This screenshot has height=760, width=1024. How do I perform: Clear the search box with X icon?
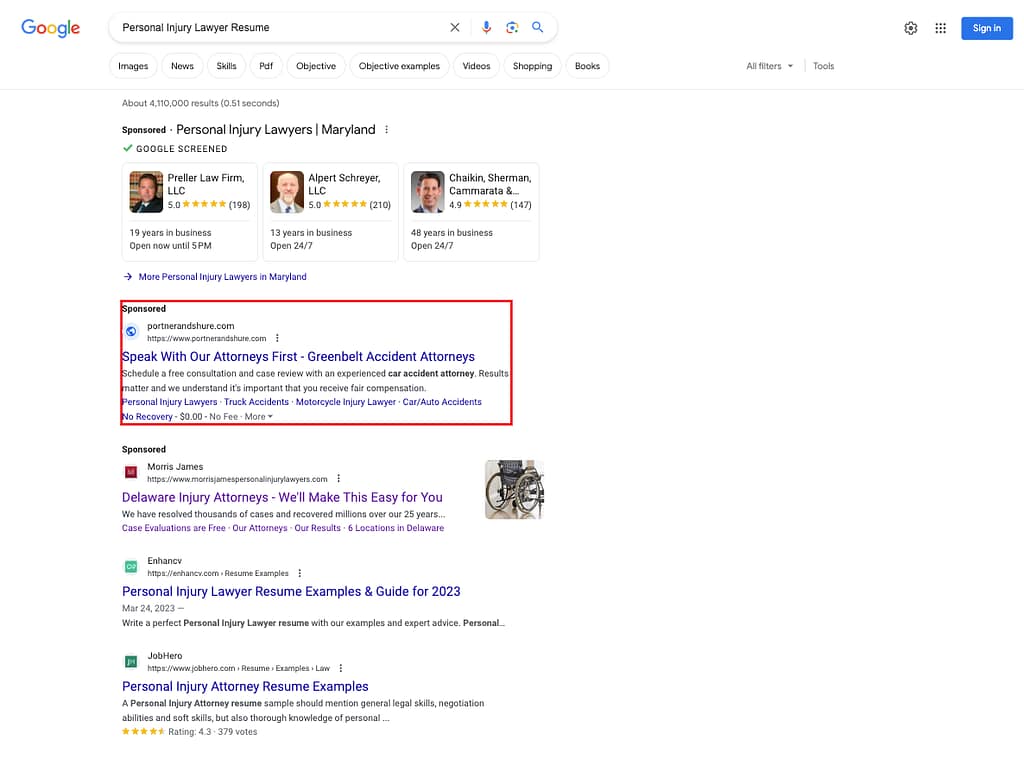point(455,27)
